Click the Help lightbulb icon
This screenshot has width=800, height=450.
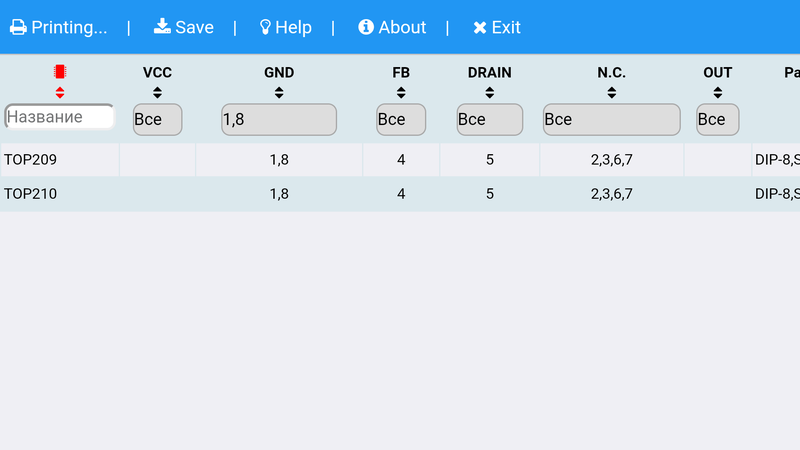tap(265, 28)
